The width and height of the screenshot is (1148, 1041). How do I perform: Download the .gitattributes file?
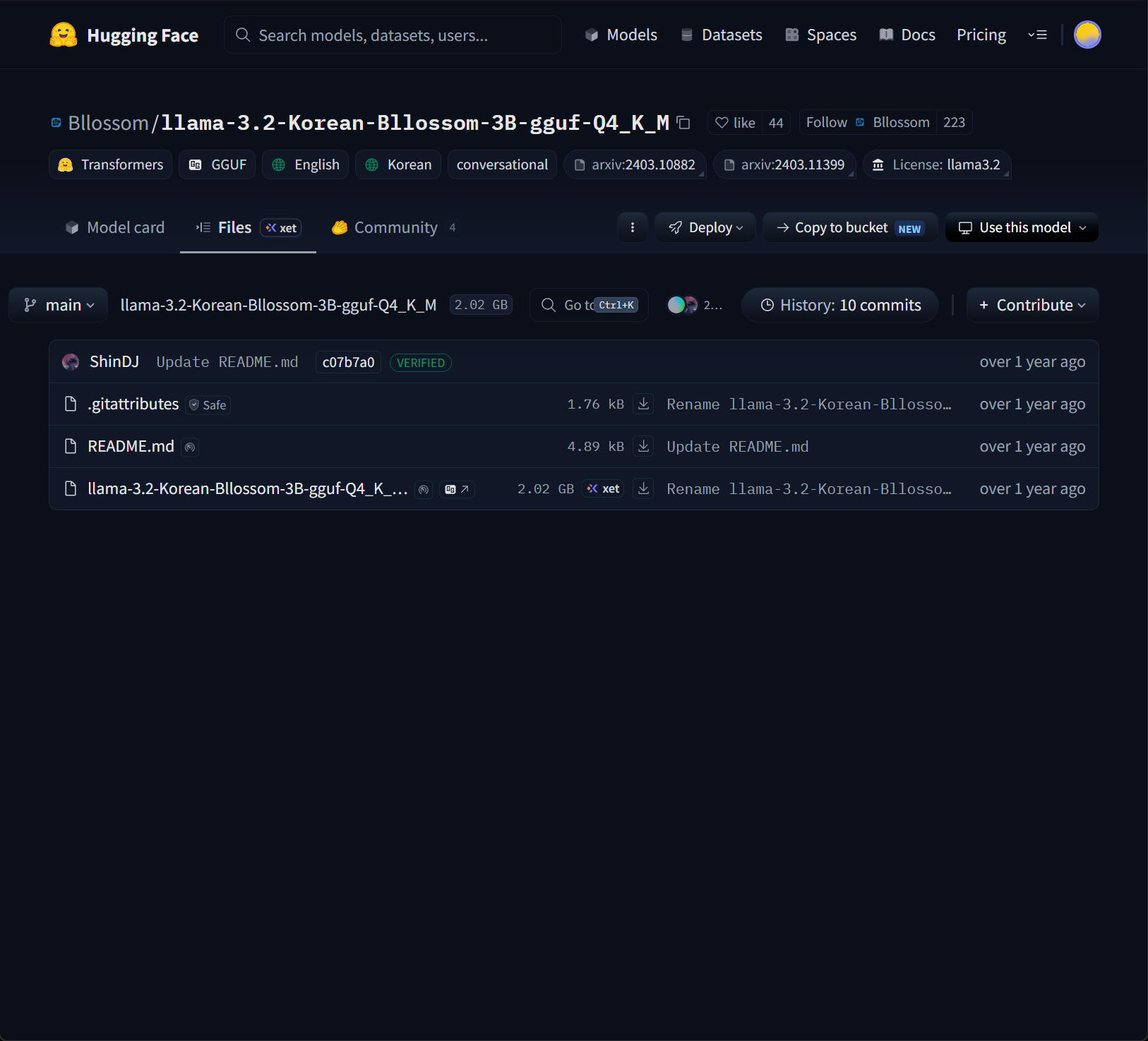pyautogui.click(x=643, y=404)
